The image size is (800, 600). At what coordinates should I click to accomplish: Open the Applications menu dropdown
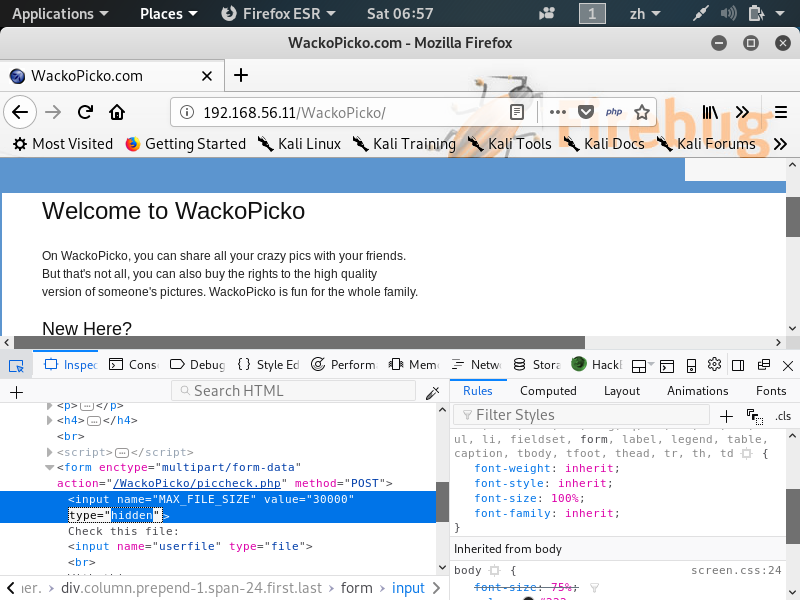click(x=60, y=14)
